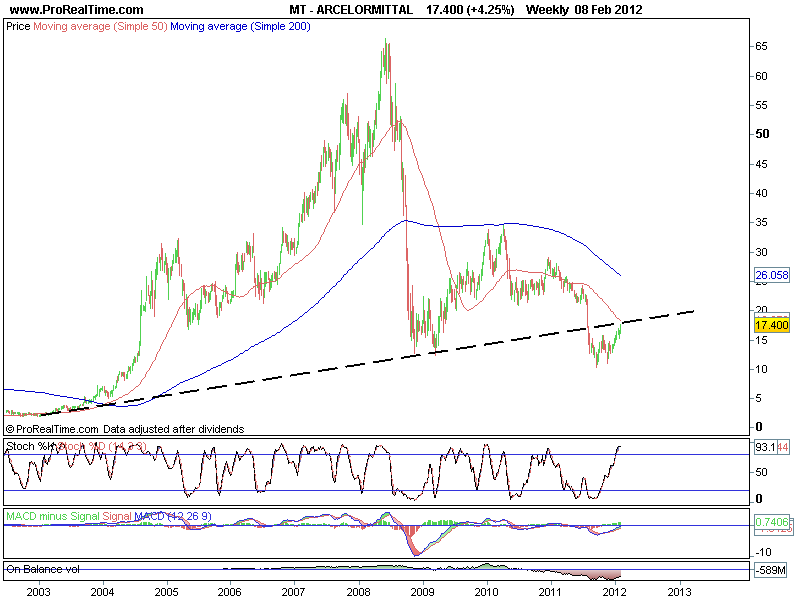This screenshot has height=600, width=800.
Task: Select the MT - ARCELORMITTAL title text
Action: tap(351, 10)
